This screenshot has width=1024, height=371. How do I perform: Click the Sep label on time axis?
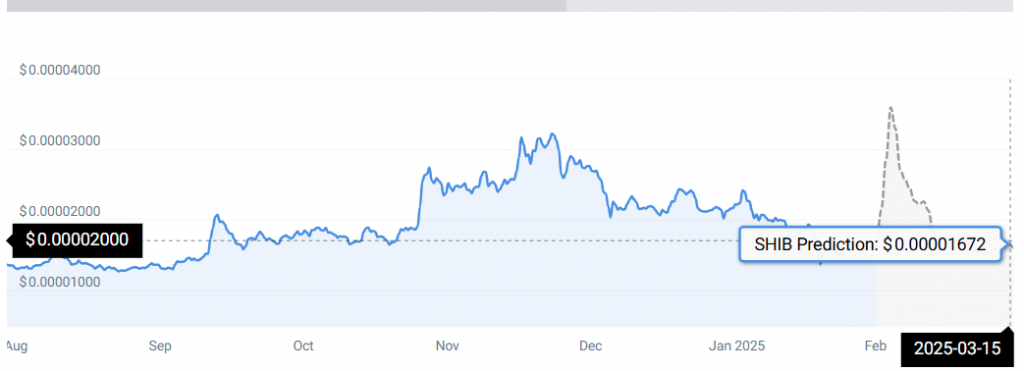pos(160,346)
